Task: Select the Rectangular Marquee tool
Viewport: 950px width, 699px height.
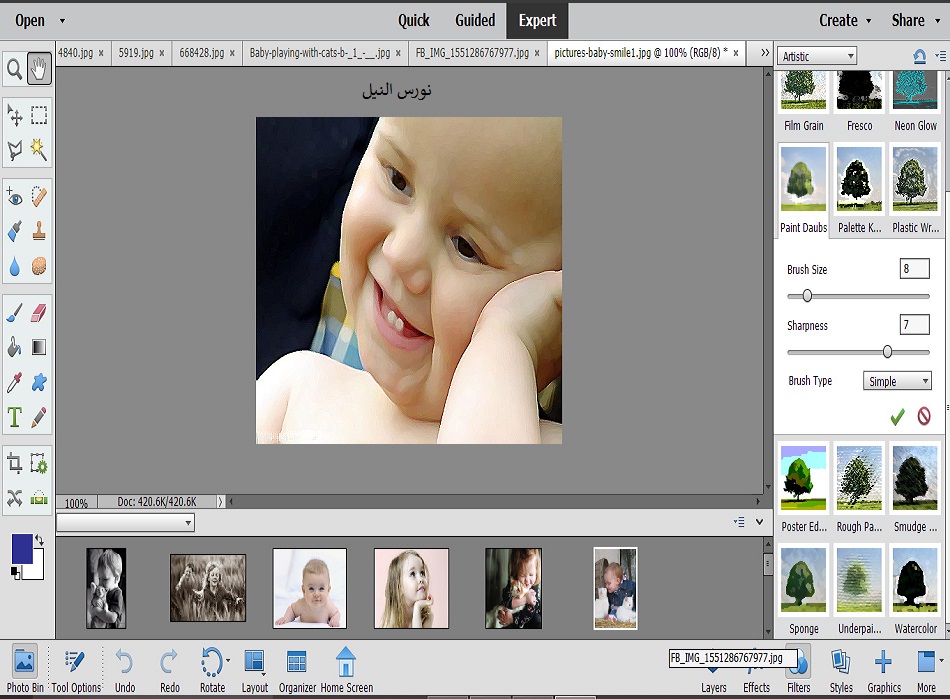Action: tap(39, 116)
